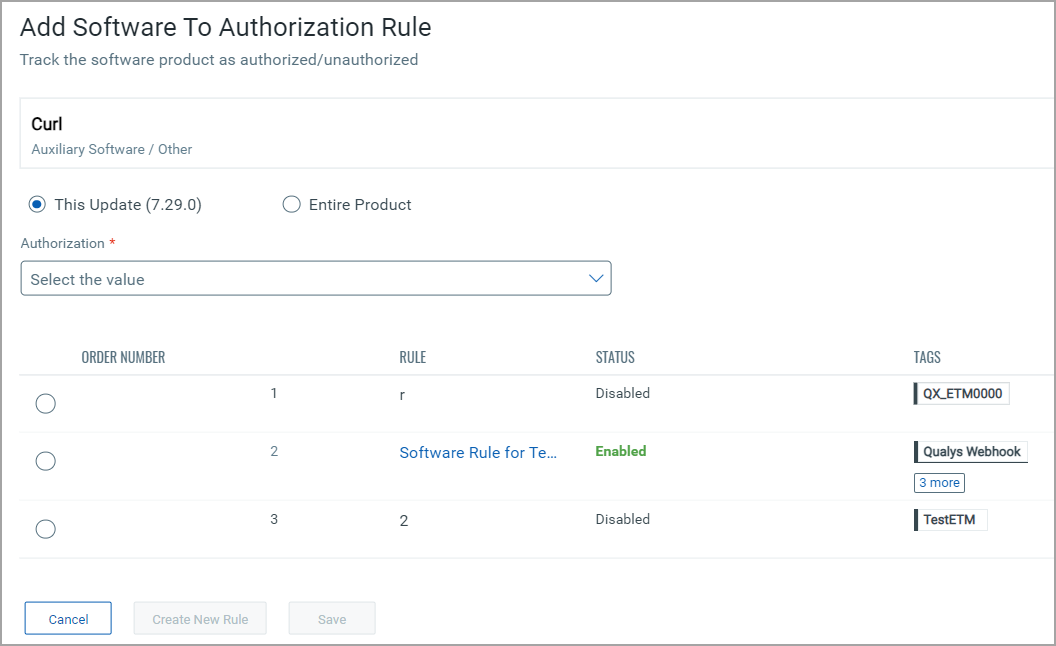Choose the Entire Product option
This screenshot has height=646, width=1056.
[x=292, y=205]
